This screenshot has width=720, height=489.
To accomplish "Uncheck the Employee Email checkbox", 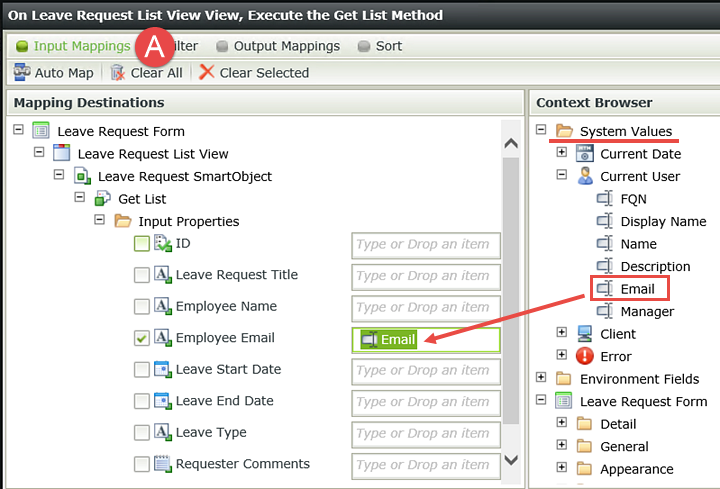I will coord(141,338).
